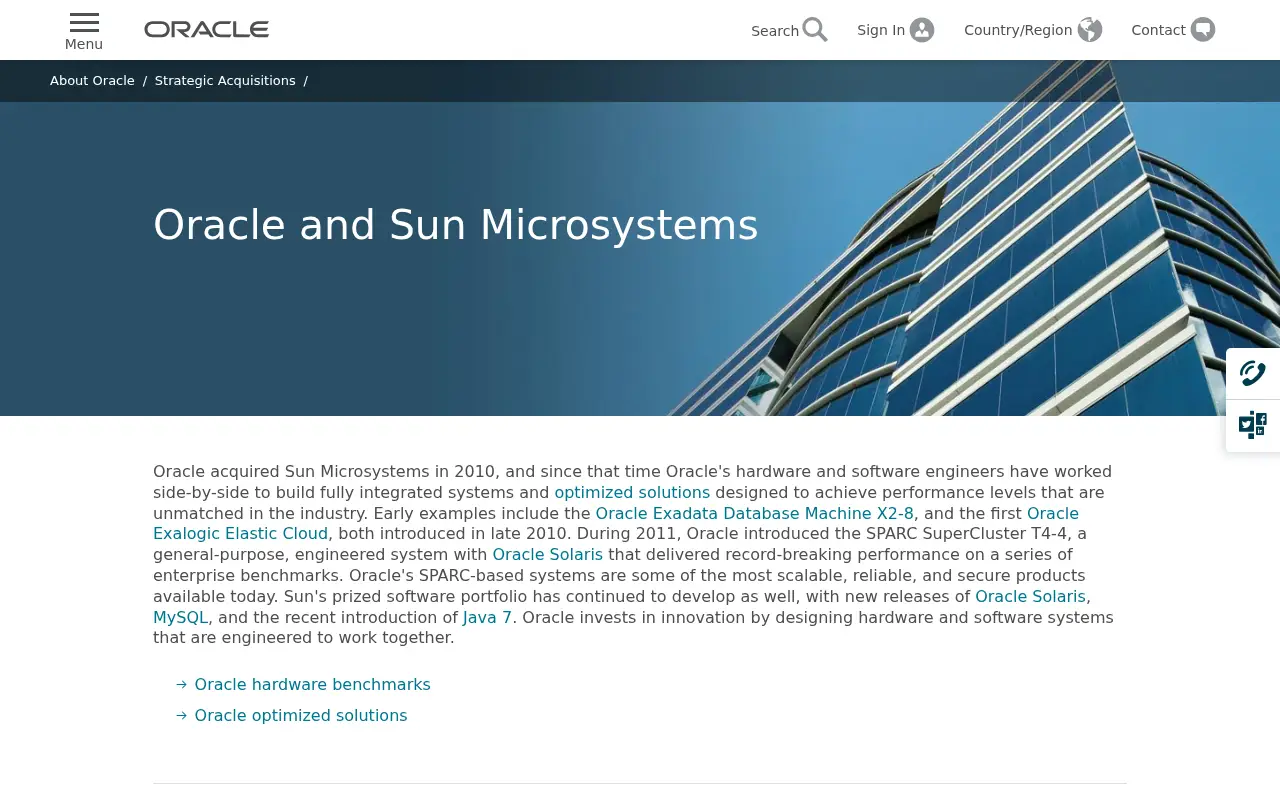Viewport: 1280px width, 800px height.
Task: Click the Oracle and Sun Microsystems heading
Action: tap(456, 225)
